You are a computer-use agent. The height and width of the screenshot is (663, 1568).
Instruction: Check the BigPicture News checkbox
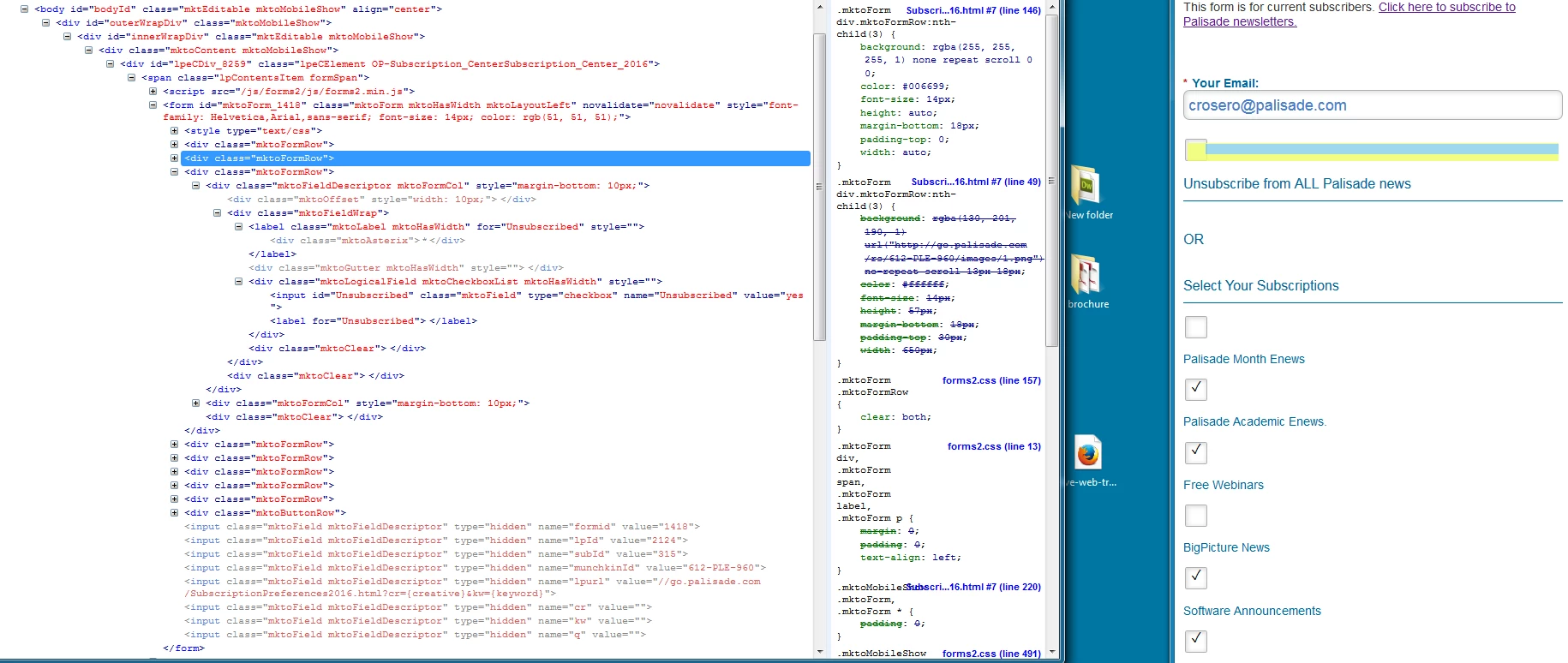pyautogui.click(x=1196, y=516)
